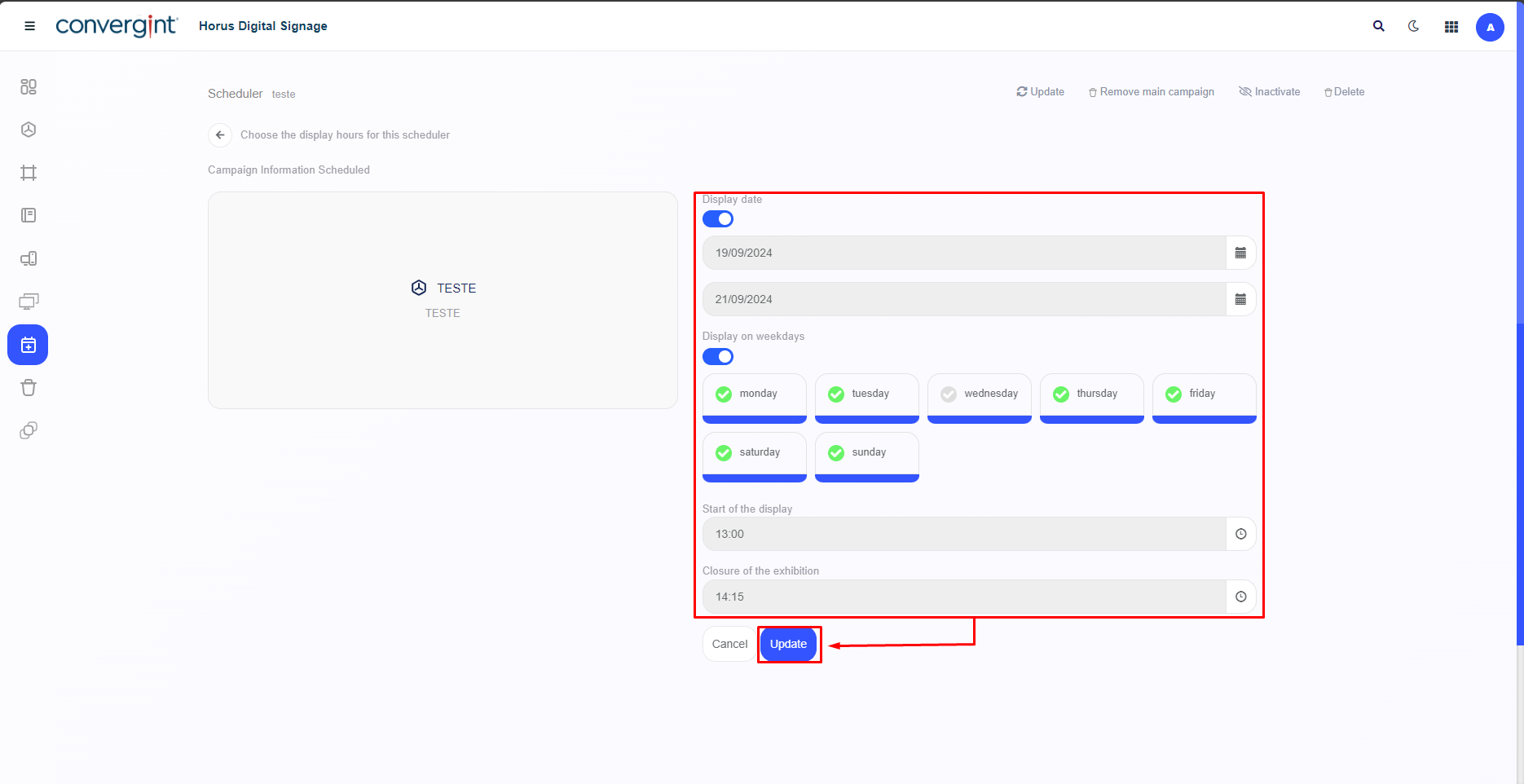Toggle the Display on weekdays switch
Viewport: 1524px width, 784px height.
click(x=717, y=357)
